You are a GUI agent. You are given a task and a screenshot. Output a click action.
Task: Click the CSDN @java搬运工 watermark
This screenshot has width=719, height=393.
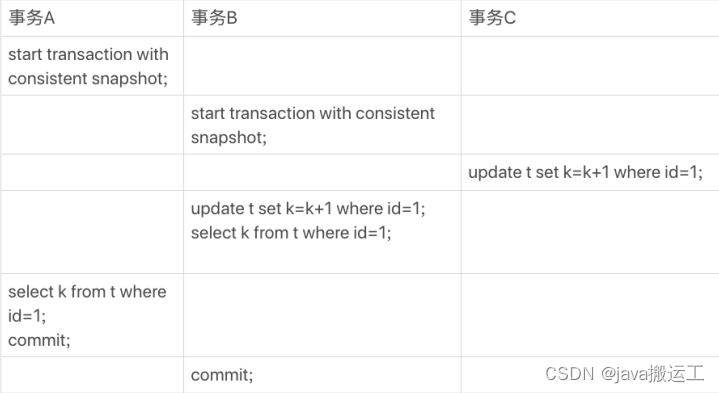click(x=624, y=374)
